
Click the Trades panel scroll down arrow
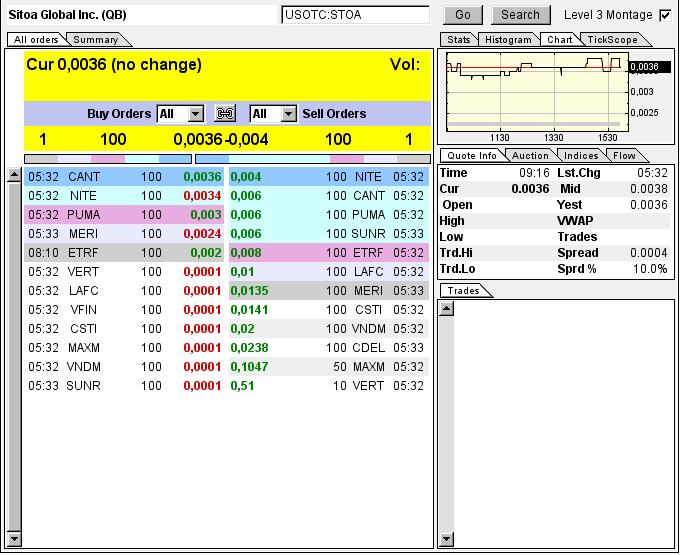(x=447, y=539)
